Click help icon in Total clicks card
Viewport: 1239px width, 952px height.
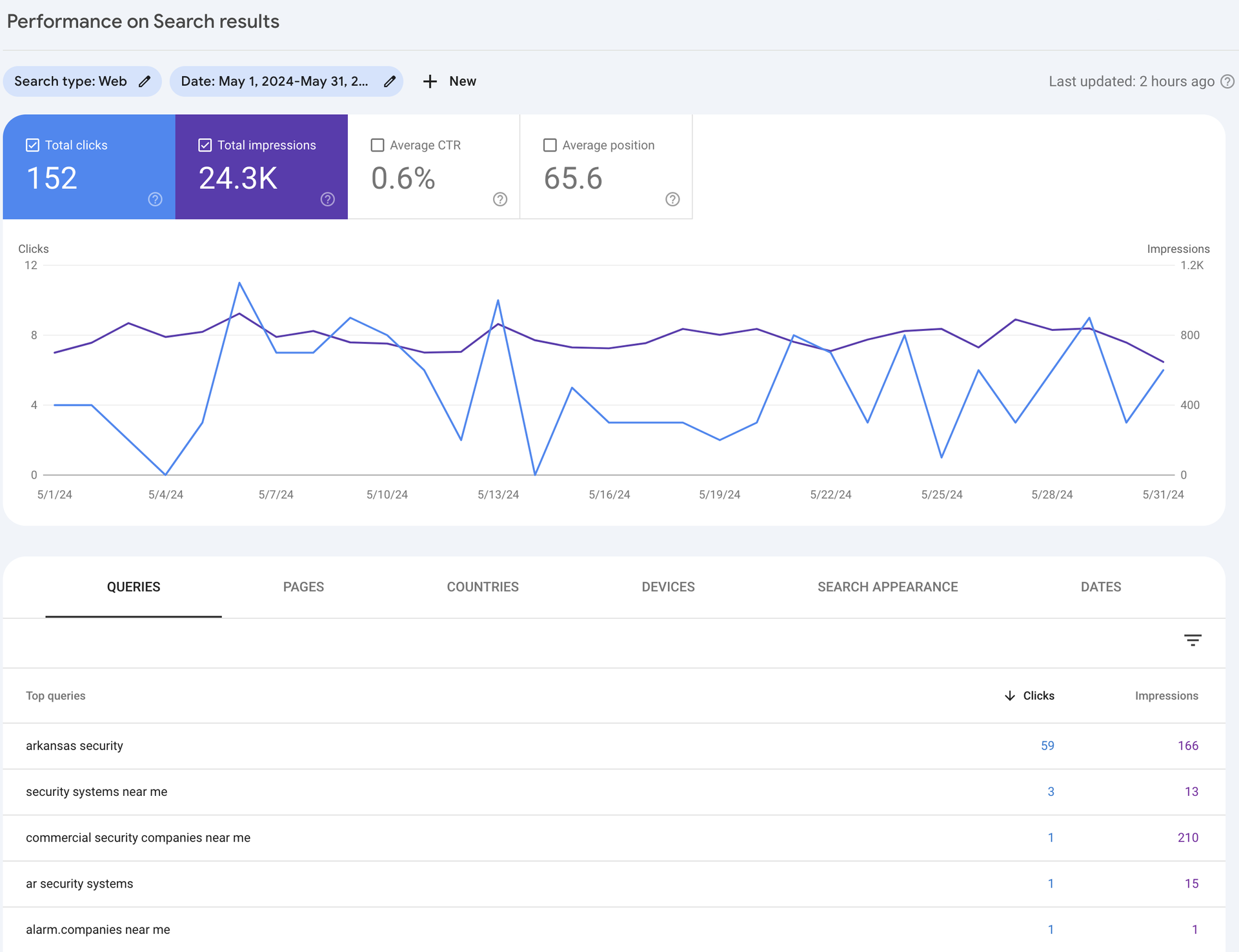click(x=155, y=199)
